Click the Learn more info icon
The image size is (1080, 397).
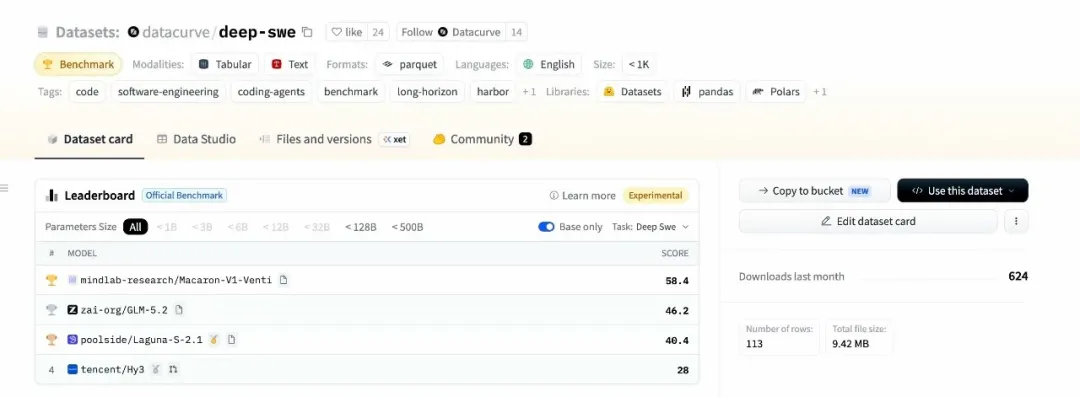coord(554,196)
